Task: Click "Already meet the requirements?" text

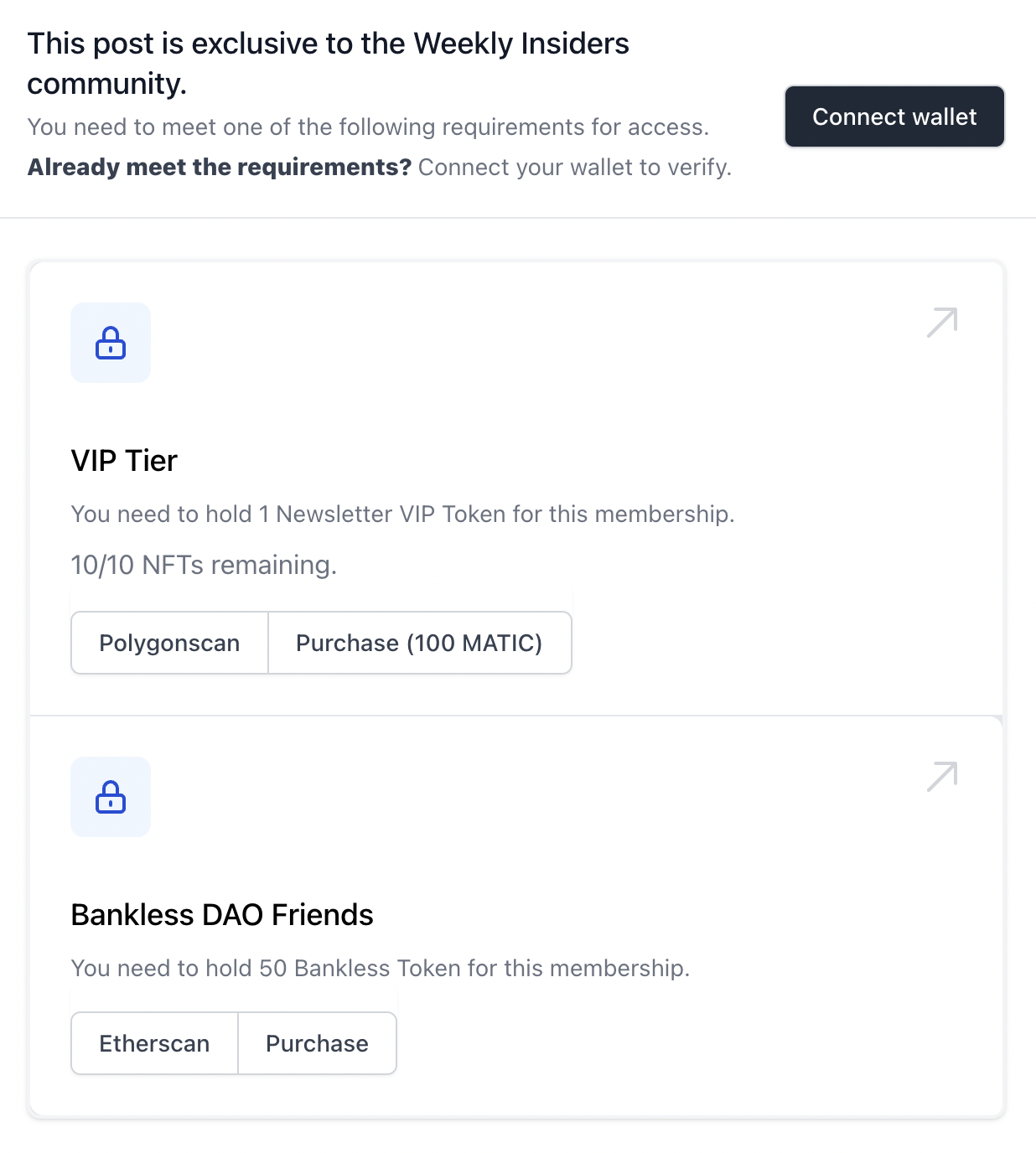Action: [220, 168]
